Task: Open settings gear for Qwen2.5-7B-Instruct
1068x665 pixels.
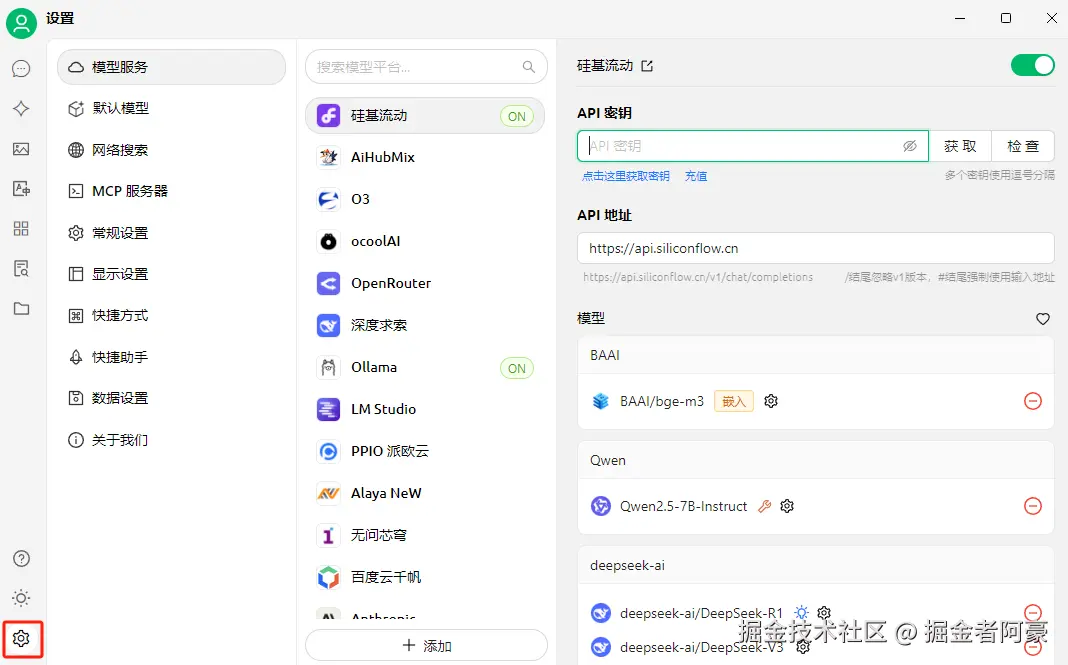Action: pos(787,506)
